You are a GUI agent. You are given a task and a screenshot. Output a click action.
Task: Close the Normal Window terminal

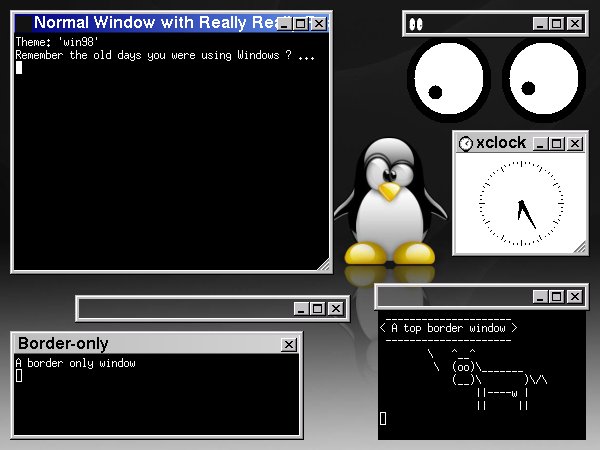pyautogui.click(x=319, y=24)
